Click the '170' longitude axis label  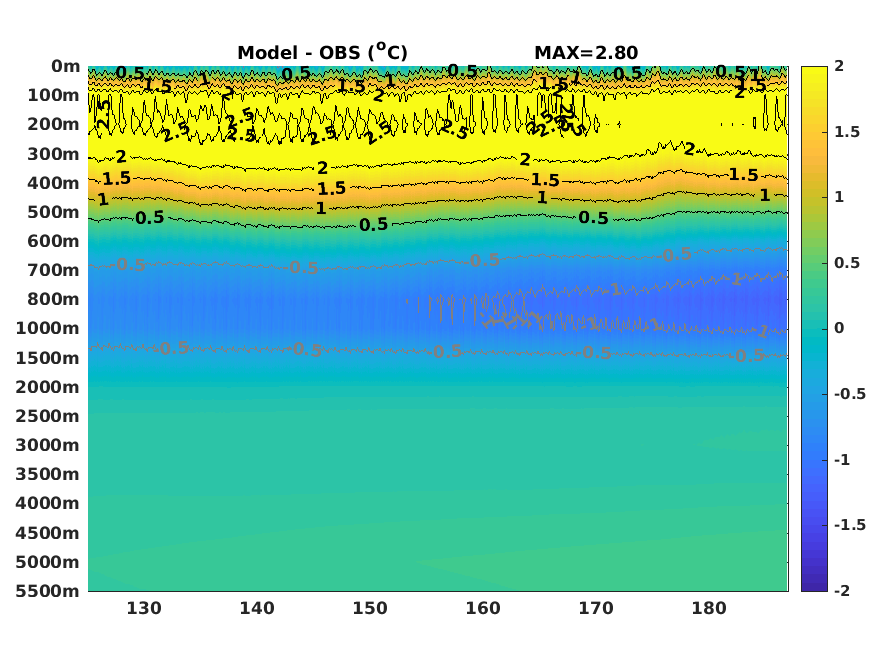[596, 608]
